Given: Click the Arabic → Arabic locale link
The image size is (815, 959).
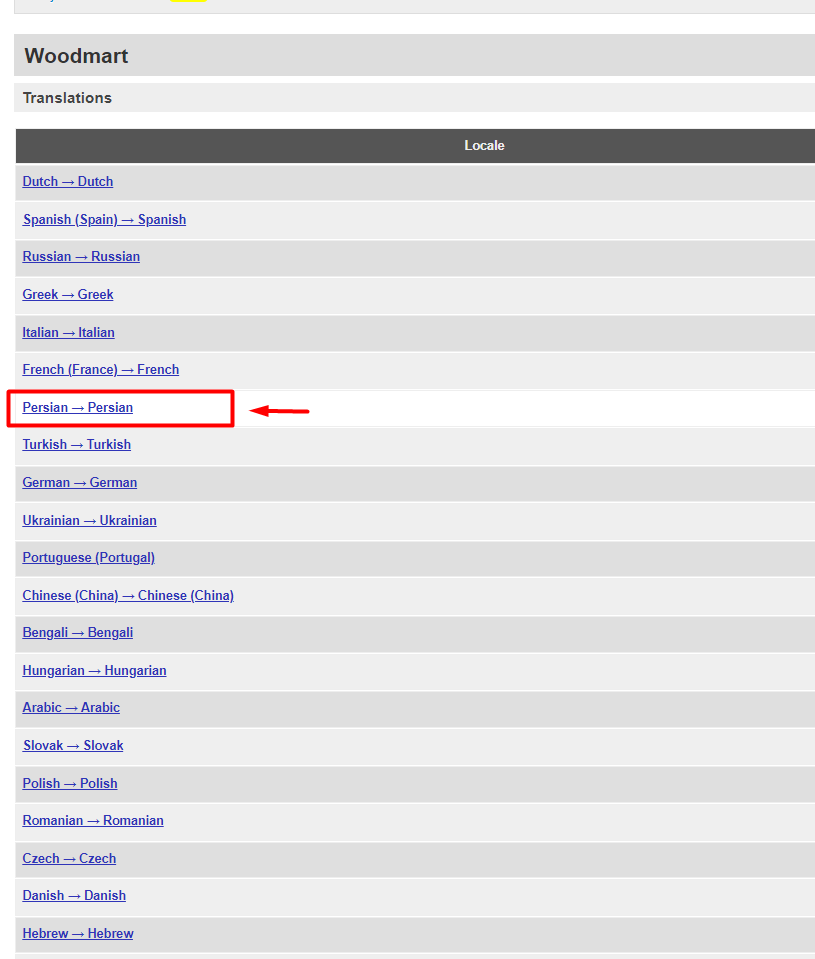Looking at the screenshot, I should click(x=71, y=708).
